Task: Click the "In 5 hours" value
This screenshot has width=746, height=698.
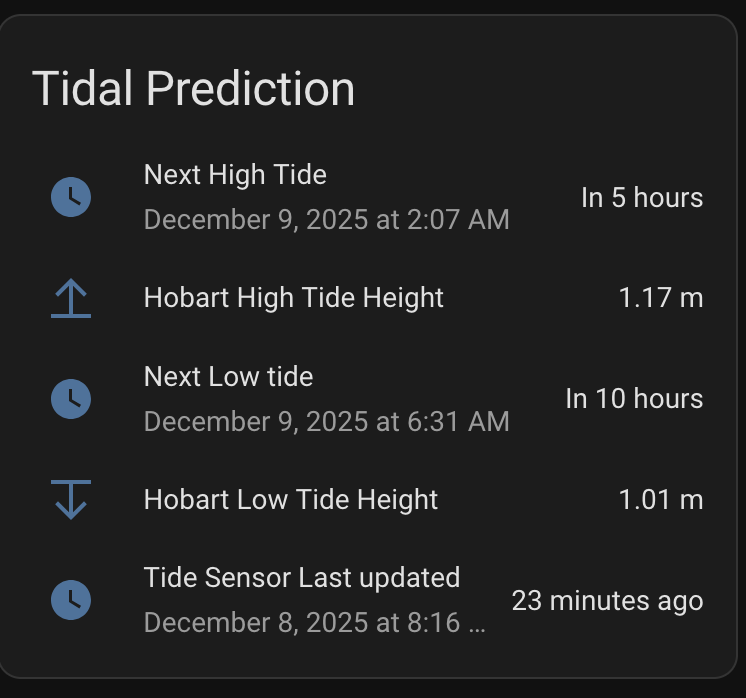Action: [x=642, y=197]
